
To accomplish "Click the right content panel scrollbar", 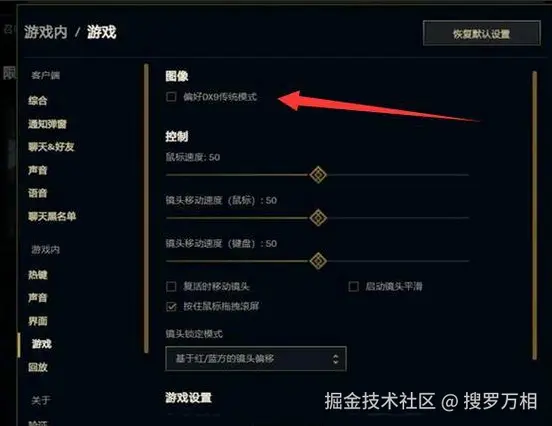I will [534, 215].
